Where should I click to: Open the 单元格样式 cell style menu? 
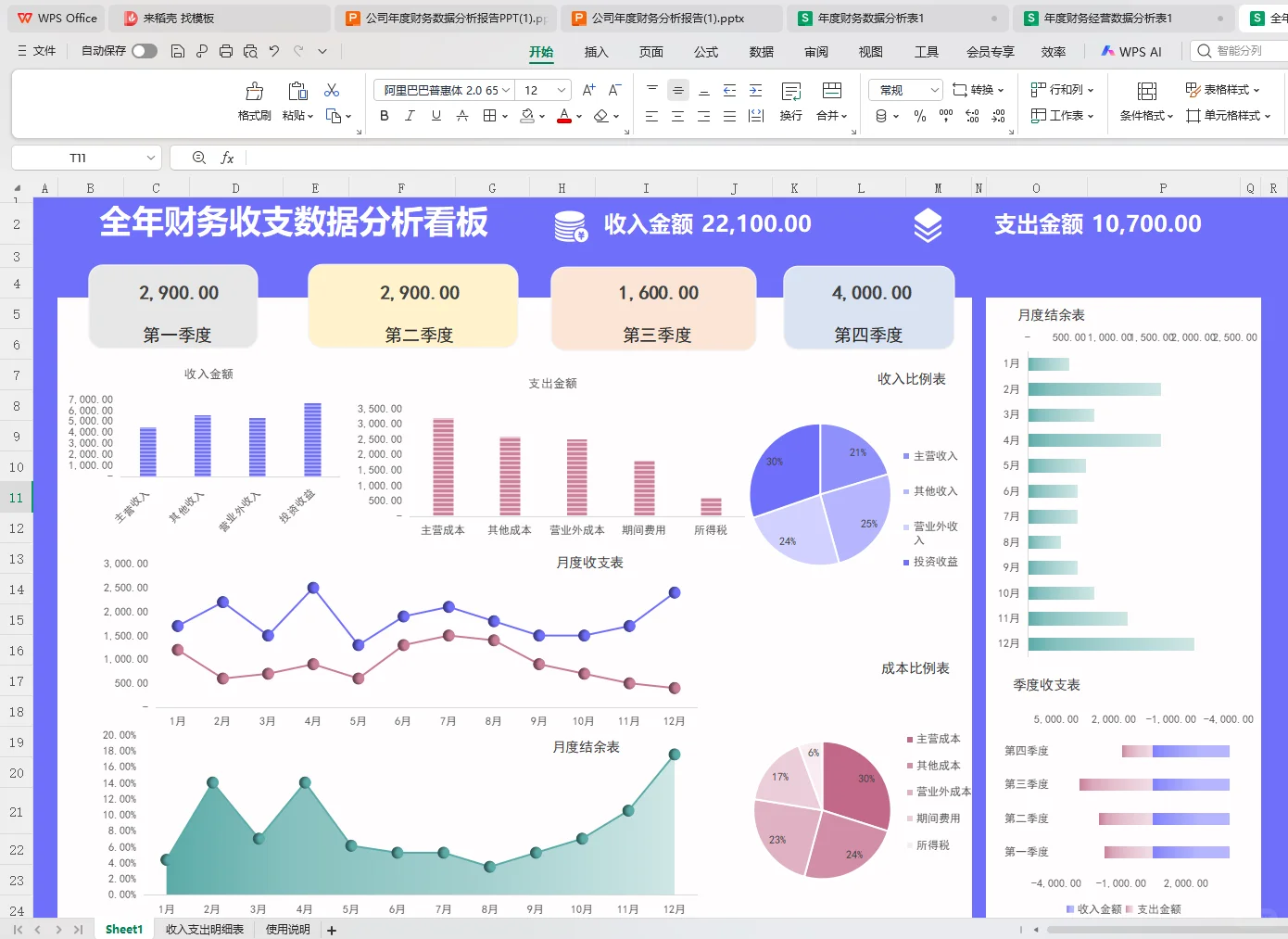1229,116
